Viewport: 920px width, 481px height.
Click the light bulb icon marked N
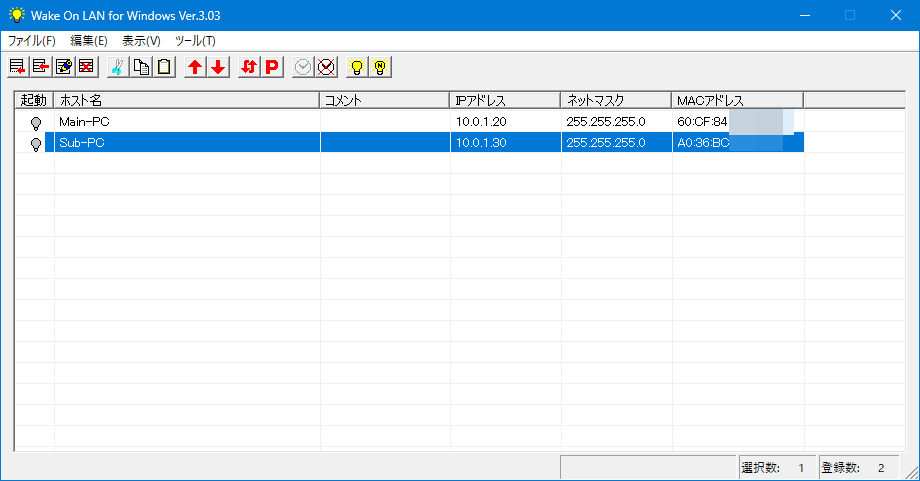tap(379, 67)
